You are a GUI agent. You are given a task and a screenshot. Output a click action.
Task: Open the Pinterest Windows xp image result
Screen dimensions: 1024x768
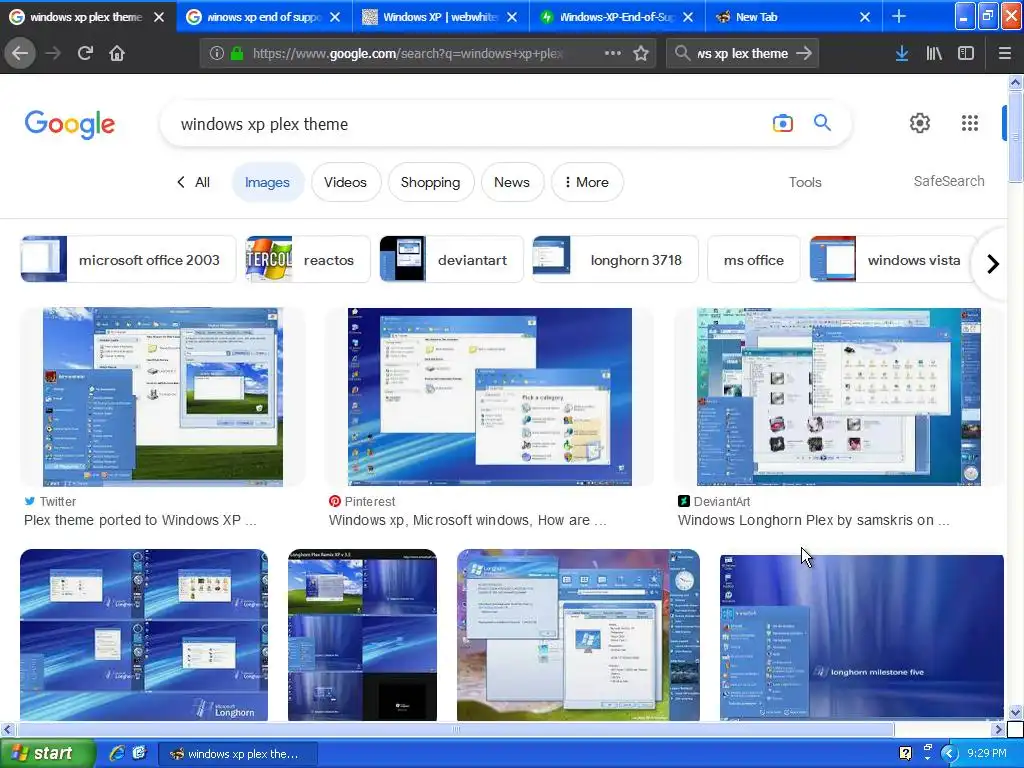click(x=489, y=396)
